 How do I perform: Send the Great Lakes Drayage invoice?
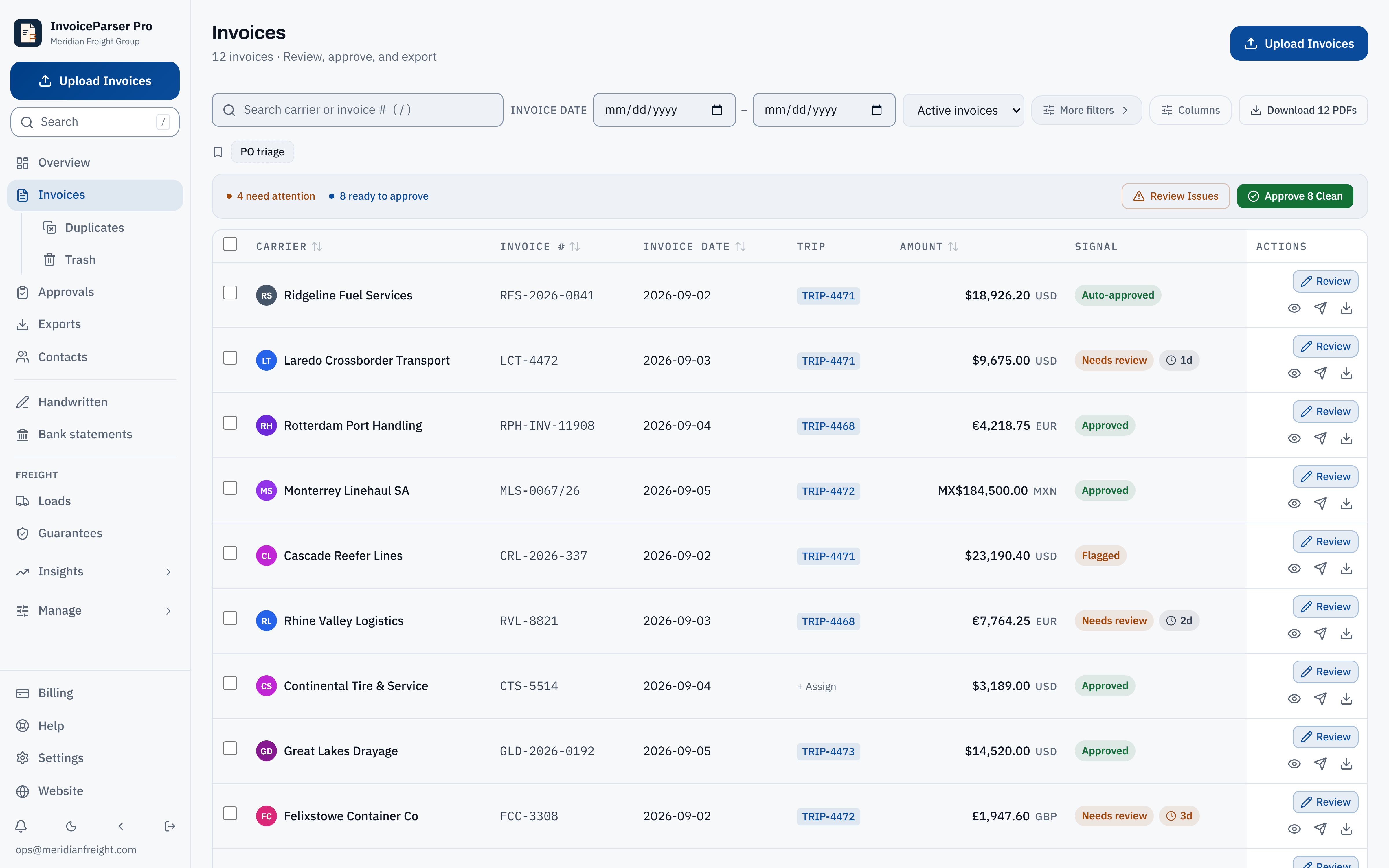[1320, 764]
